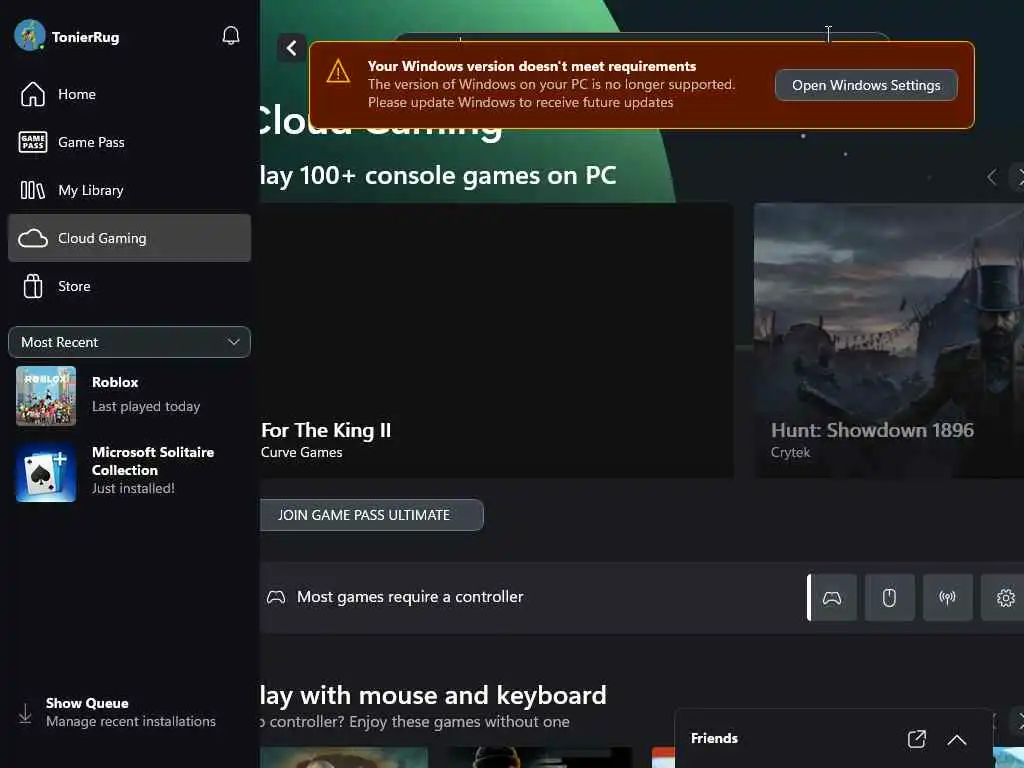This screenshot has width=1024, height=768.
Task: Click the Roblox thumbnail
Action: tap(46, 396)
